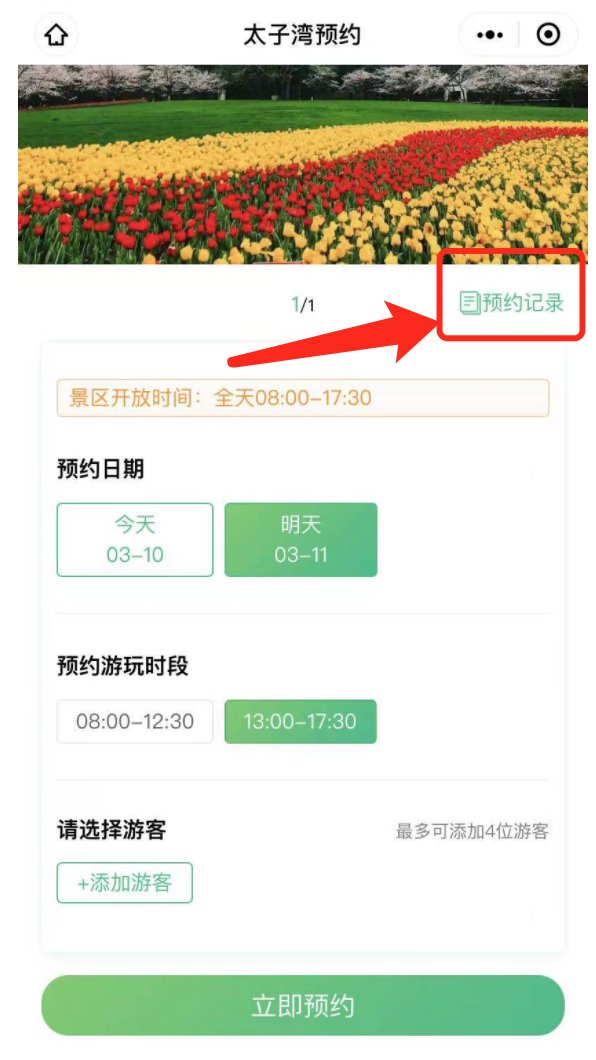
Task: Tap the 1/1 banner page indicator
Action: coord(303,306)
